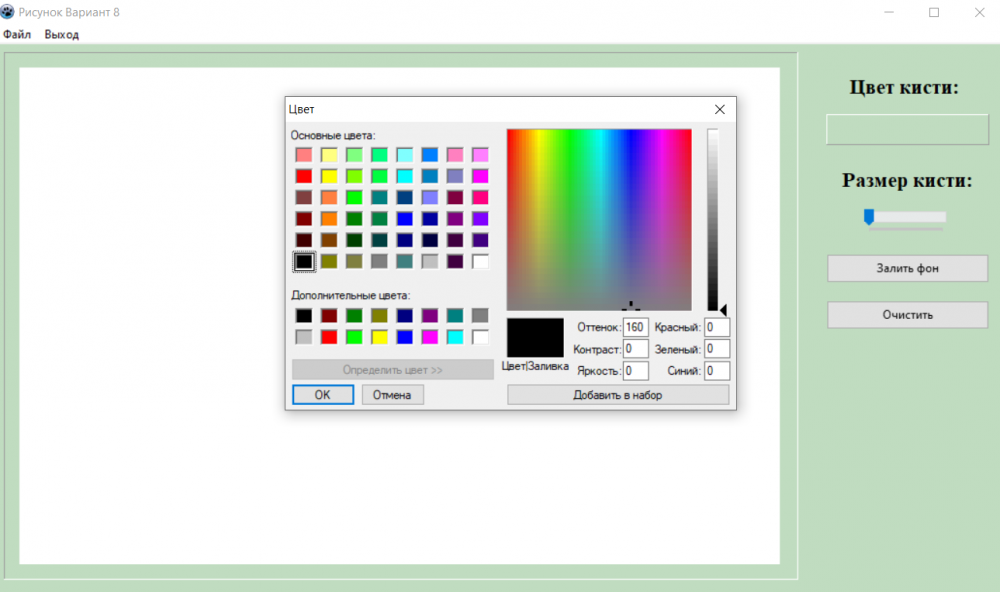
Task: Click the rainbow color spectrum field
Action: (599, 220)
